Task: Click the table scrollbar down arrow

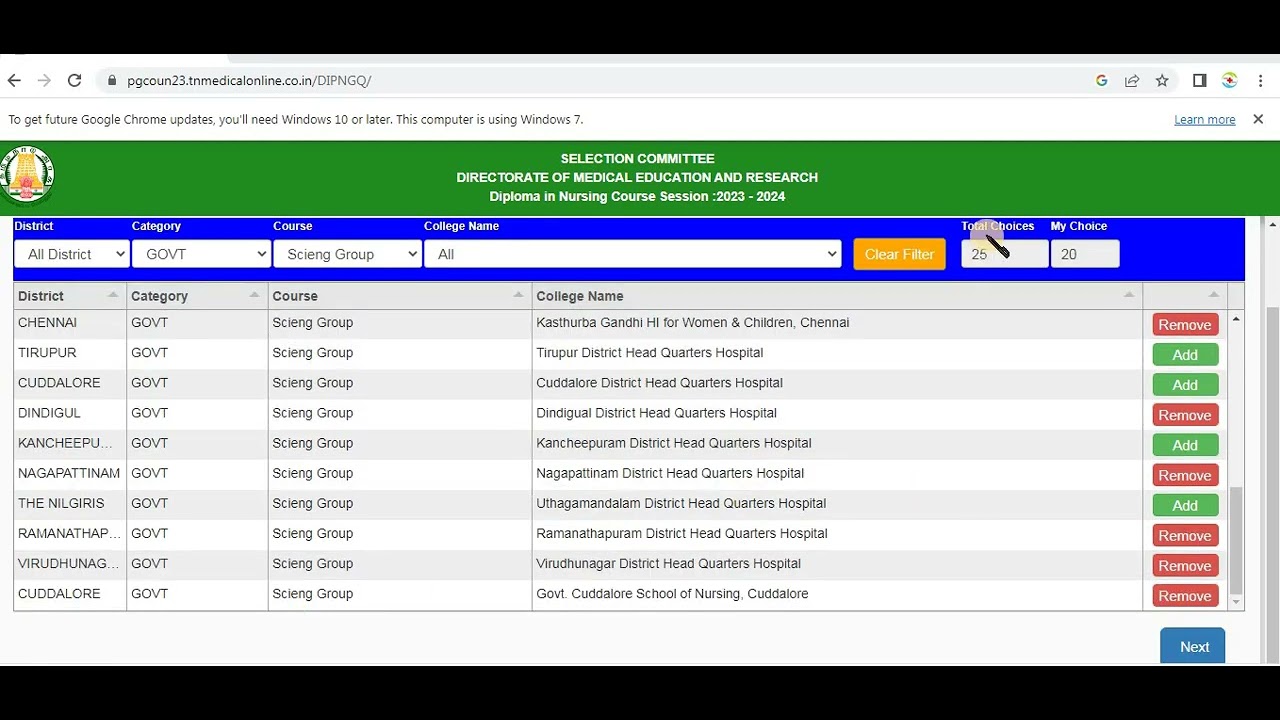Action: pos(1236,602)
